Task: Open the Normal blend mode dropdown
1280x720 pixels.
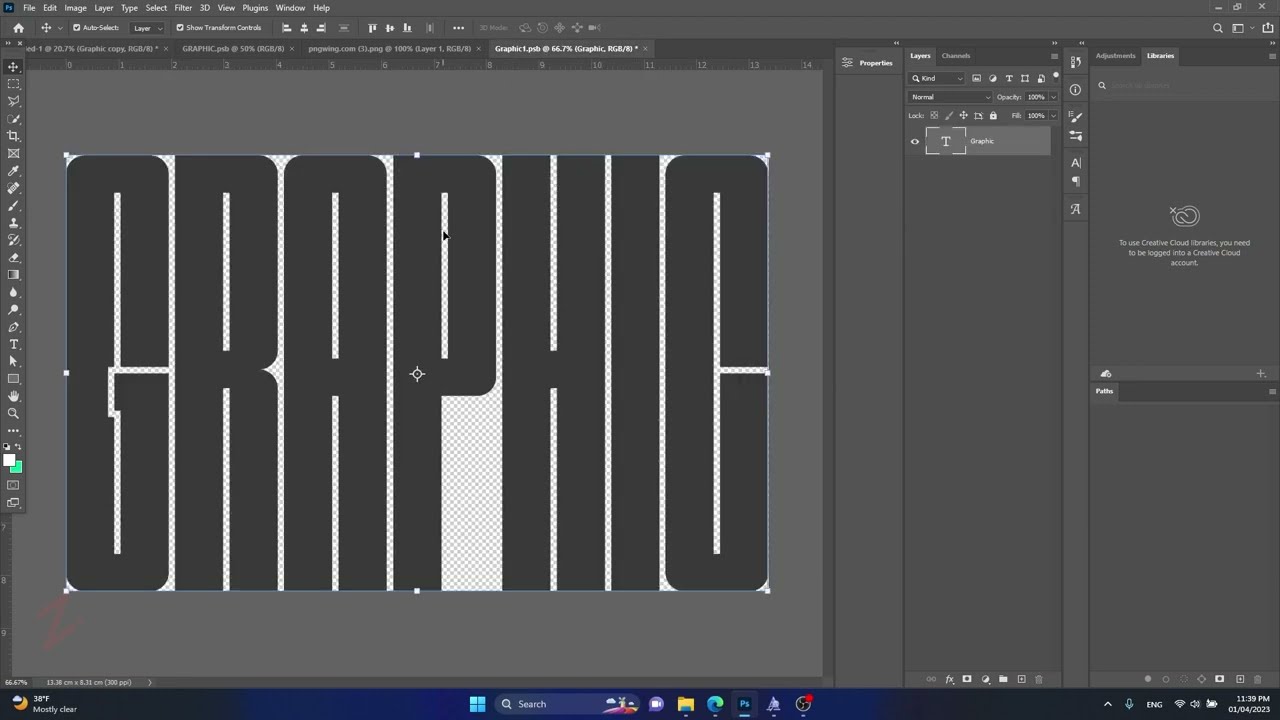Action: [950, 97]
